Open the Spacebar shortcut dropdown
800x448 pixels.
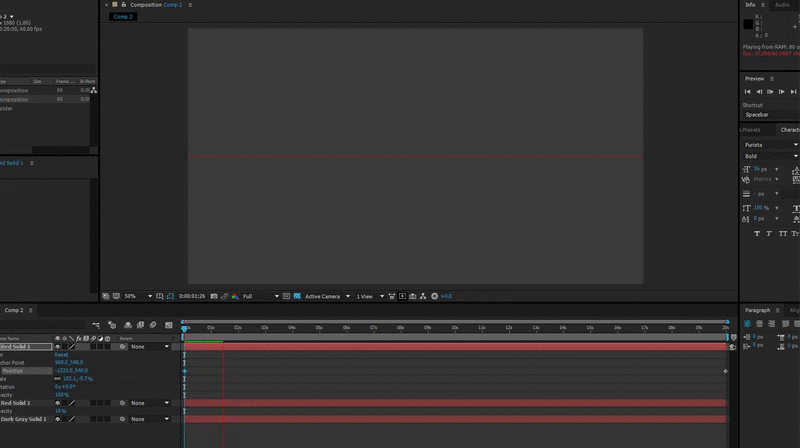[770, 115]
